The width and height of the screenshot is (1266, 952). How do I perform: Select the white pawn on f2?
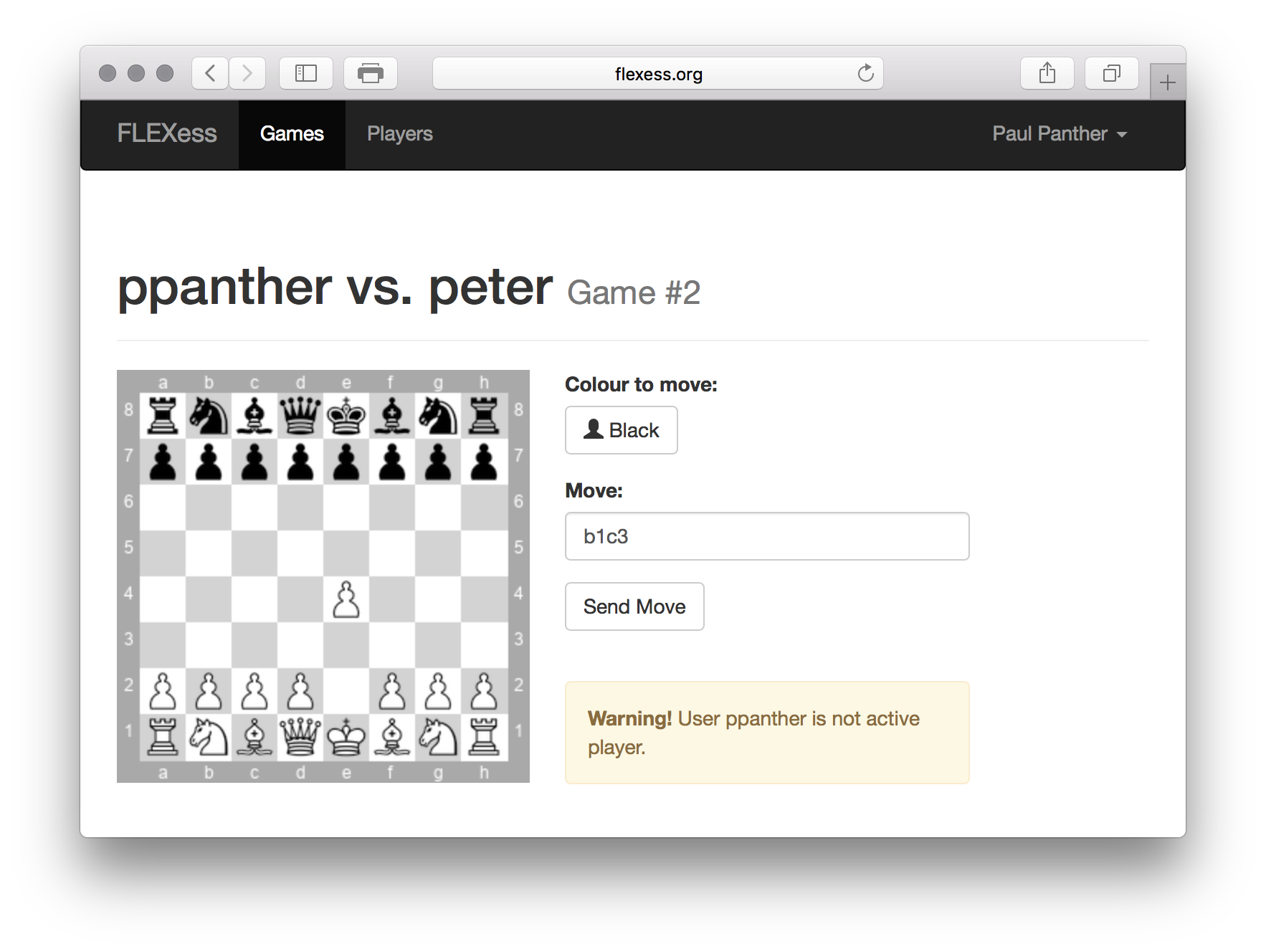(x=392, y=691)
